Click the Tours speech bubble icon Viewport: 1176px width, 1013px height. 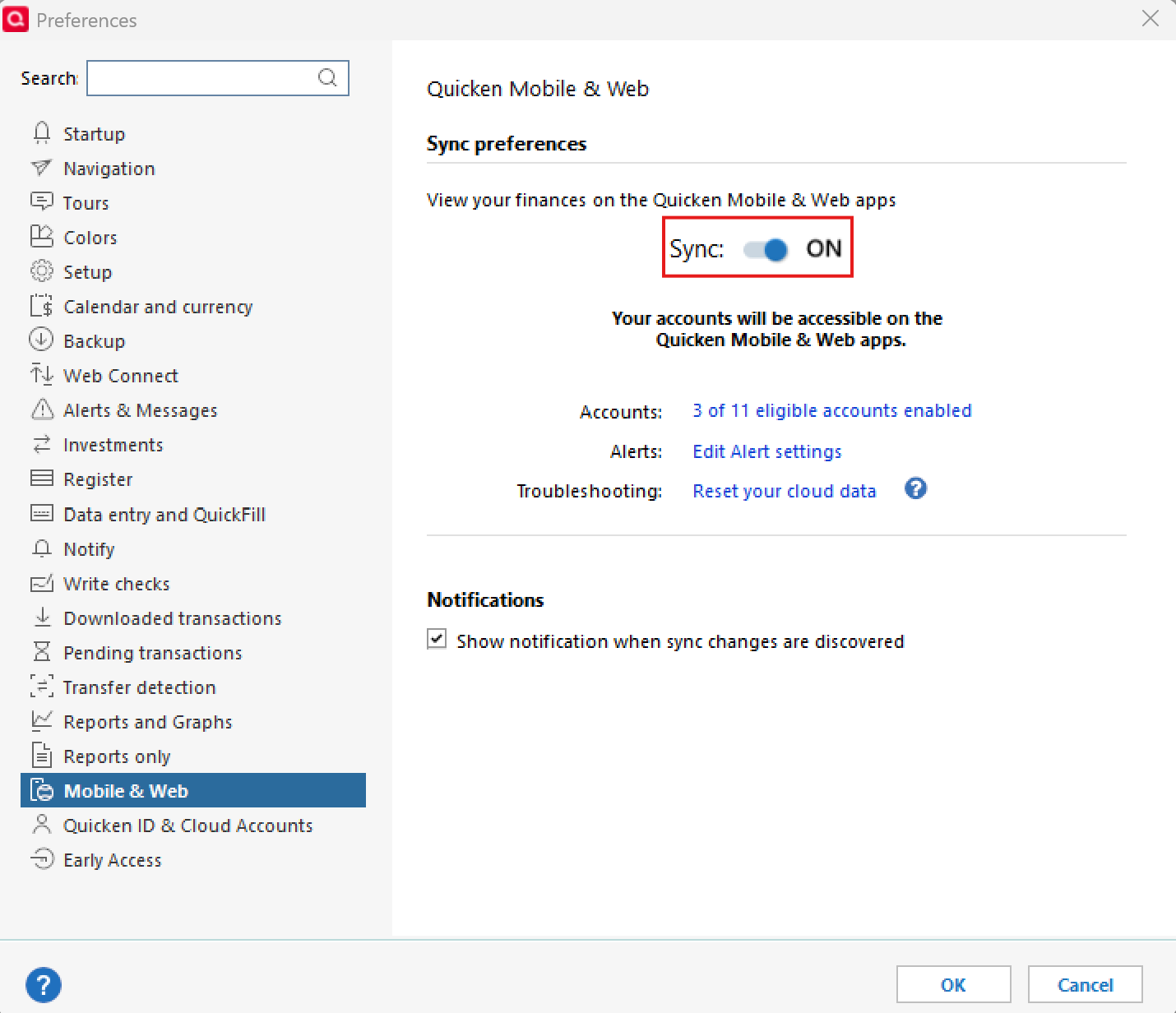tap(41, 201)
